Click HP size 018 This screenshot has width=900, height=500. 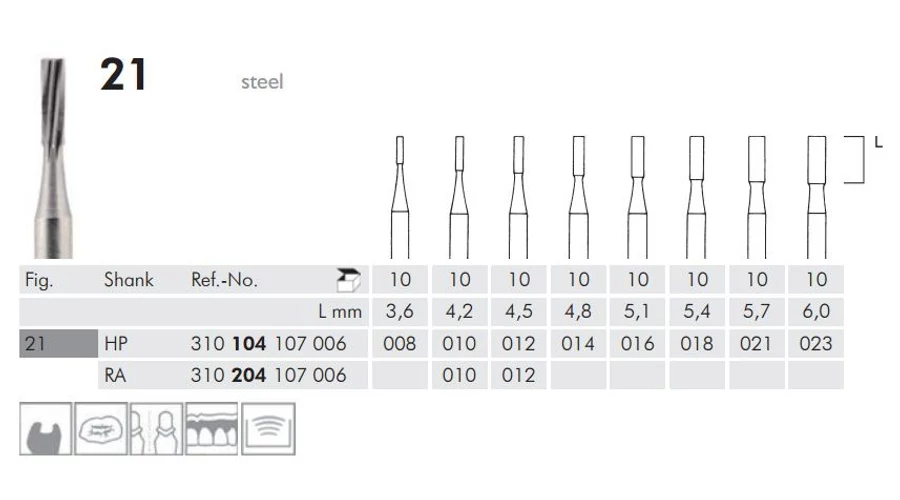[696, 343]
